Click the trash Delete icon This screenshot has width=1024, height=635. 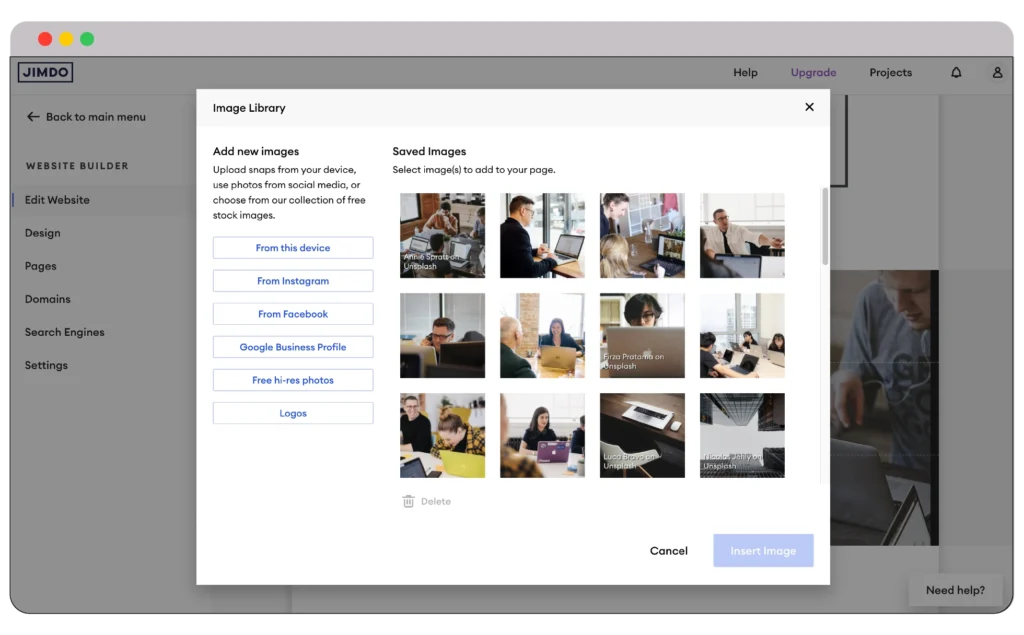coord(408,501)
